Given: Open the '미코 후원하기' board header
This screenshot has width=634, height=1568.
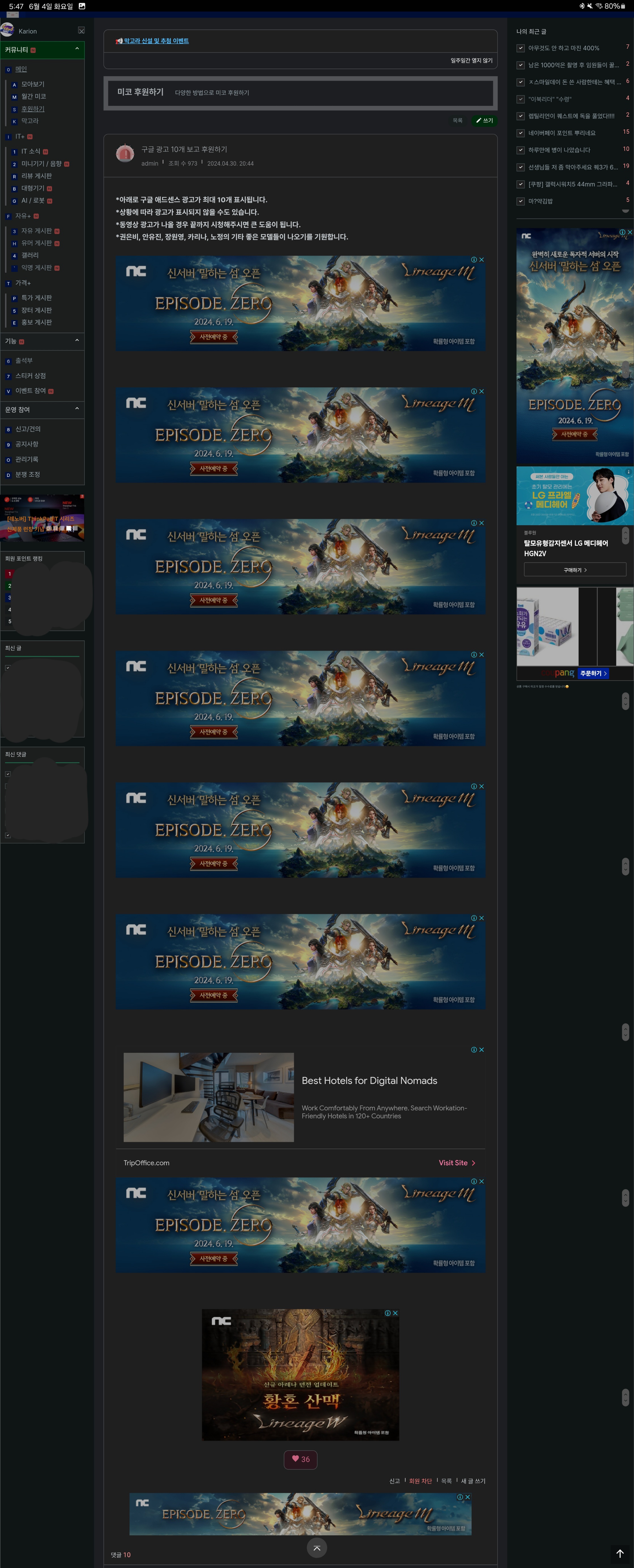Looking at the screenshot, I should click(x=141, y=92).
